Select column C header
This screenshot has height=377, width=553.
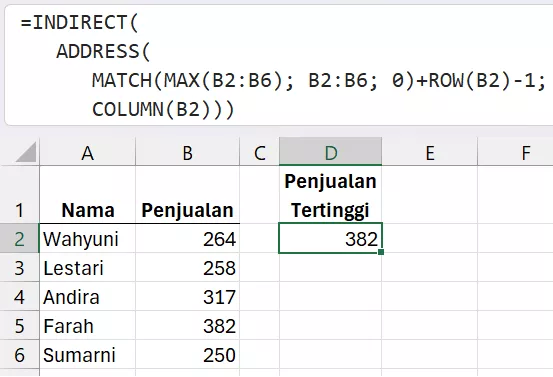coord(259,152)
